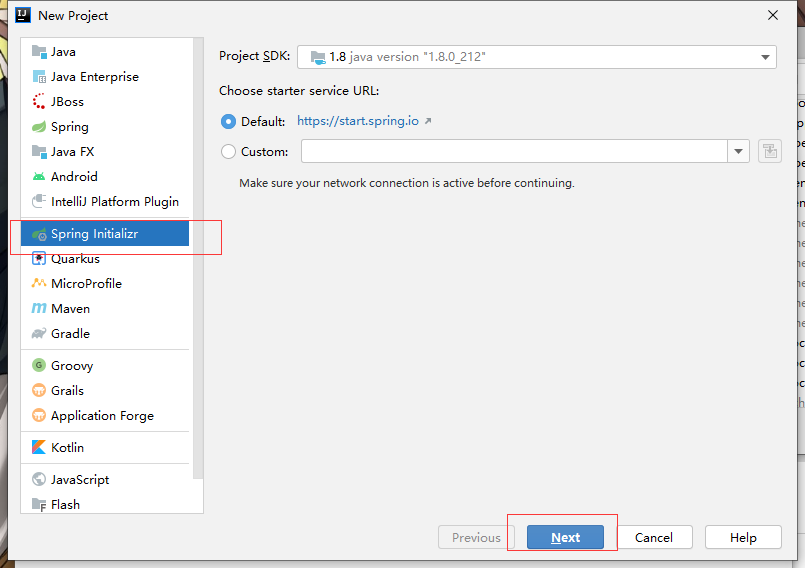805x568 pixels.
Task: Choose Java in the project type list
Action: pos(105,51)
